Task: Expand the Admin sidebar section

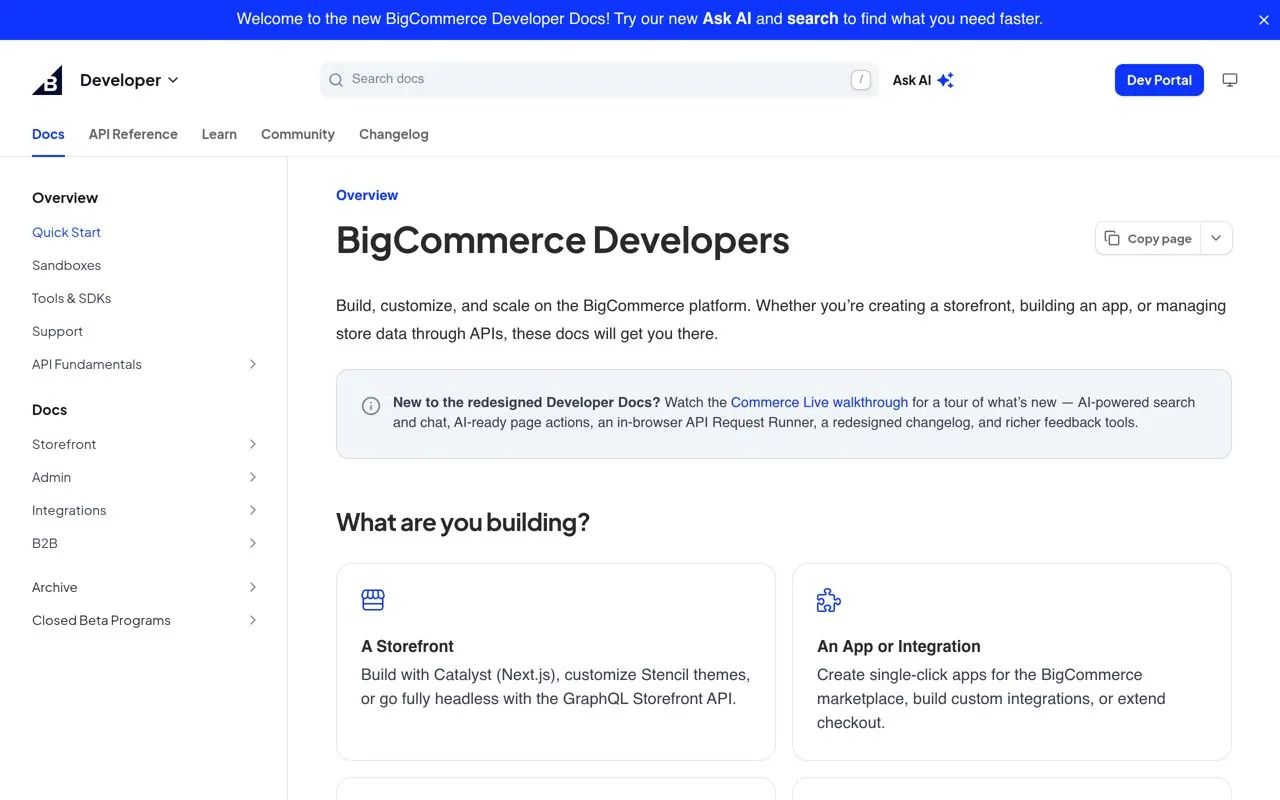Action: pyautogui.click(x=253, y=477)
